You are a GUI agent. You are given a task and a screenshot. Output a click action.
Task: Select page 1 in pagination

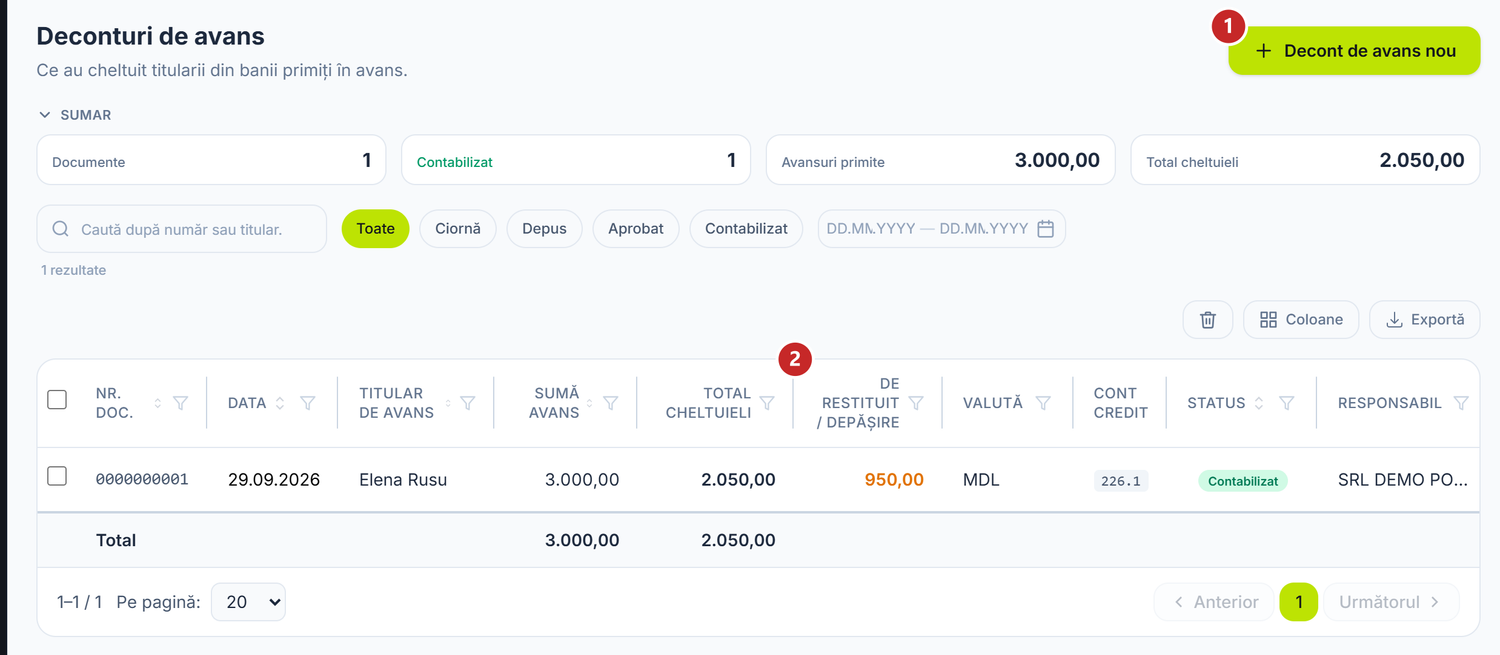pos(1299,602)
